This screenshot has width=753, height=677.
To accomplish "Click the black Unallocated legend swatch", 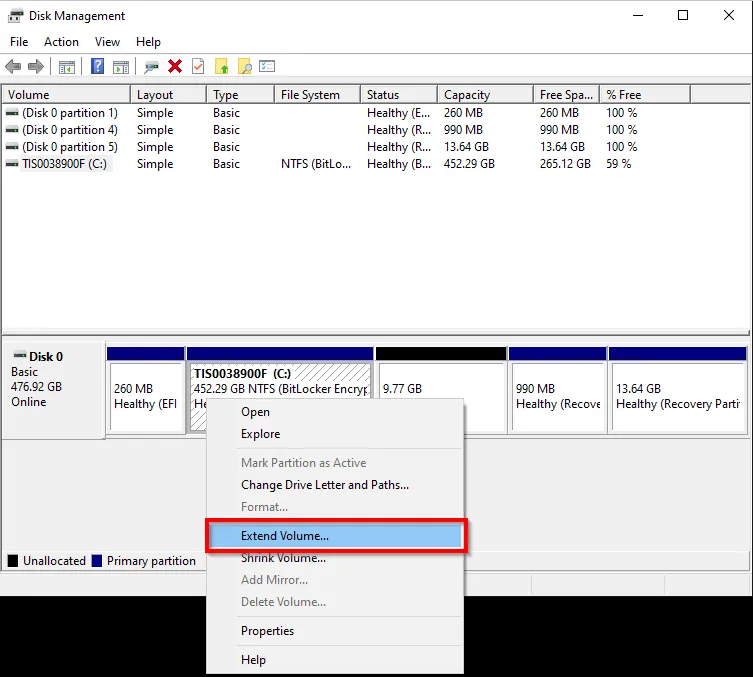I will click(13, 560).
